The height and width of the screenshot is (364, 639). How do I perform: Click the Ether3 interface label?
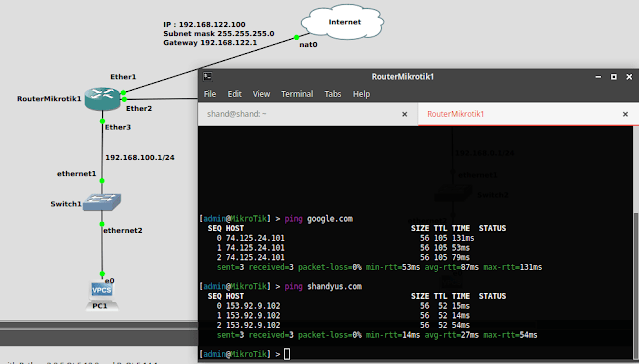click(x=118, y=127)
